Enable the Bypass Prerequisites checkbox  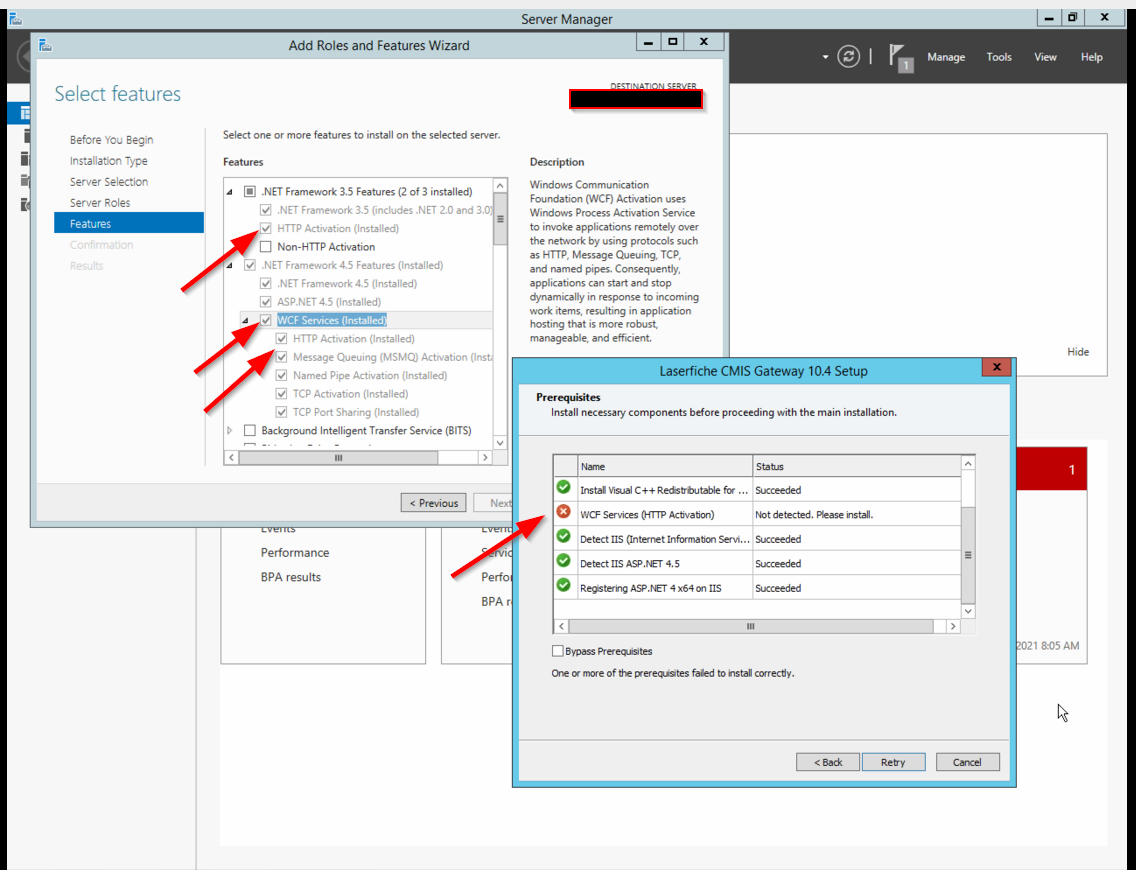[557, 651]
